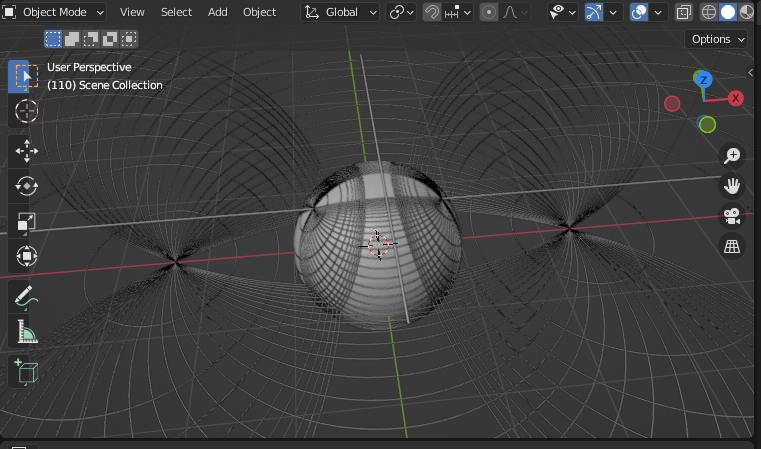Activate the Move tool
The height and width of the screenshot is (449, 761).
pyautogui.click(x=27, y=152)
